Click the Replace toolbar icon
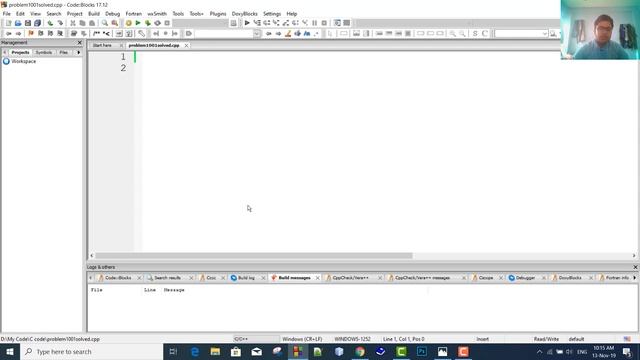 (x=115, y=23)
